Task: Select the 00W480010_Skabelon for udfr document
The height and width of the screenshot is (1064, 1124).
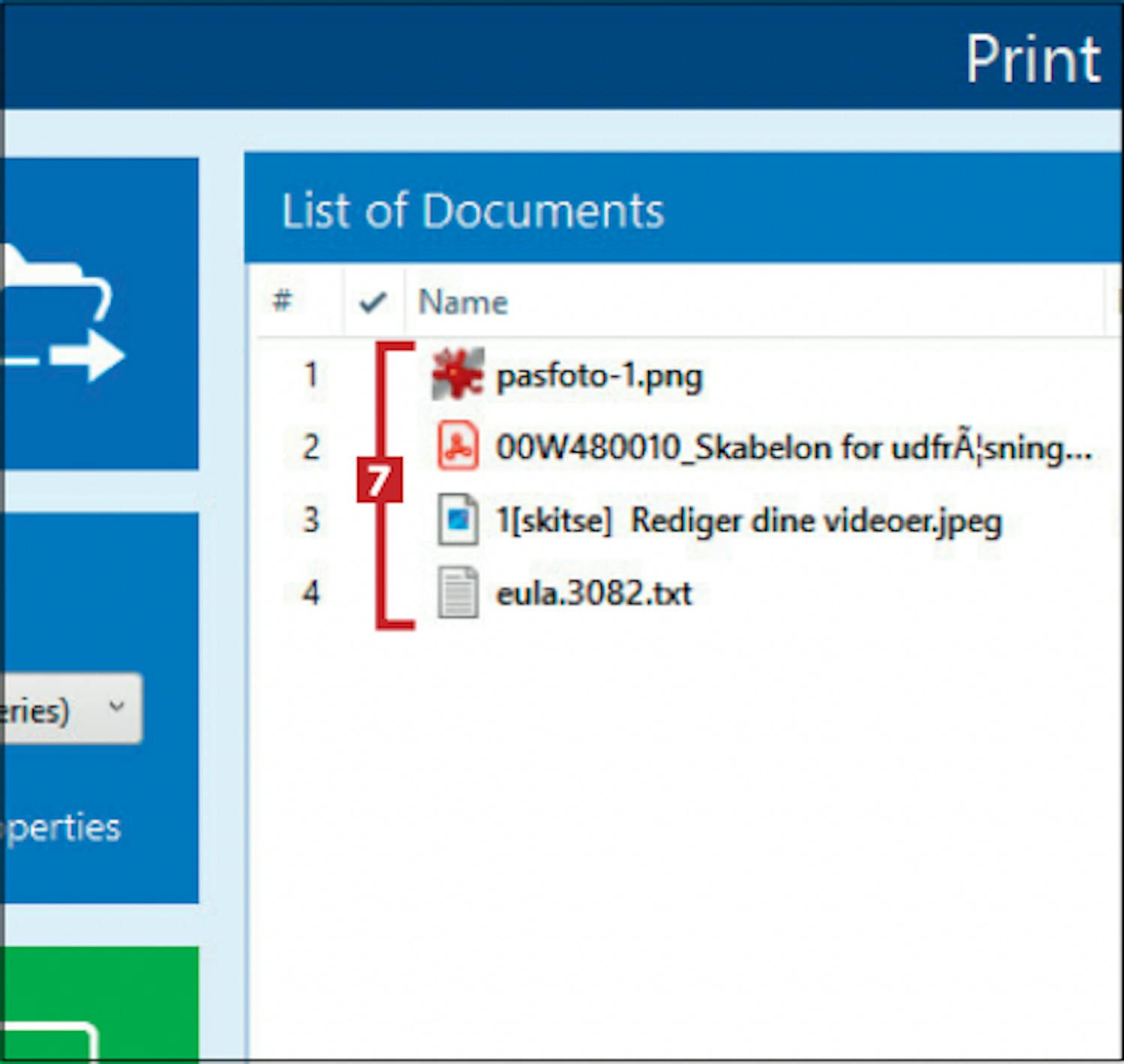Action: (793, 448)
